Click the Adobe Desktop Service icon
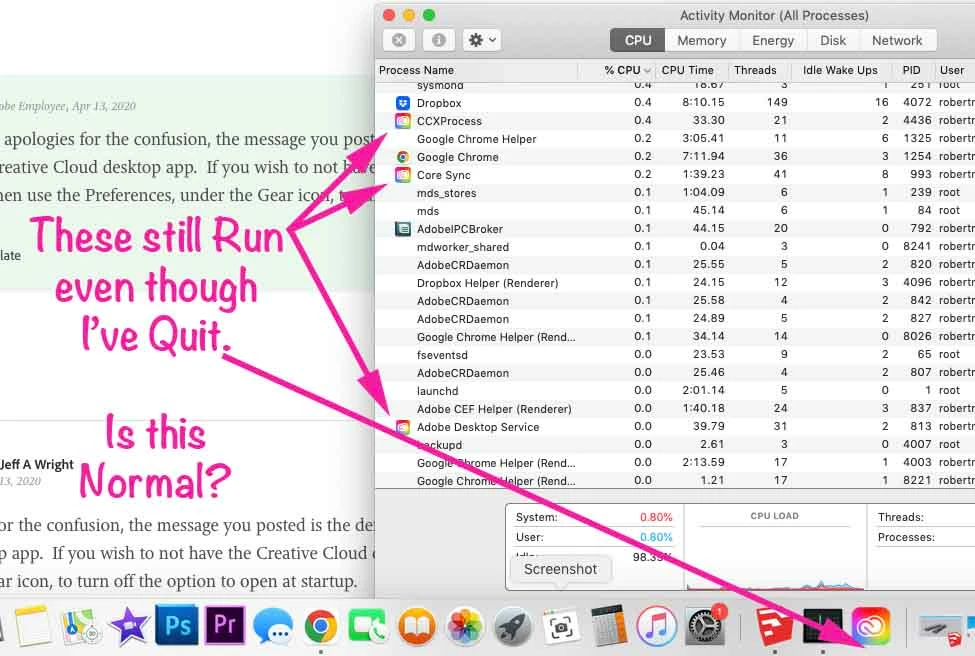The height and width of the screenshot is (656, 975). point(403,427)
